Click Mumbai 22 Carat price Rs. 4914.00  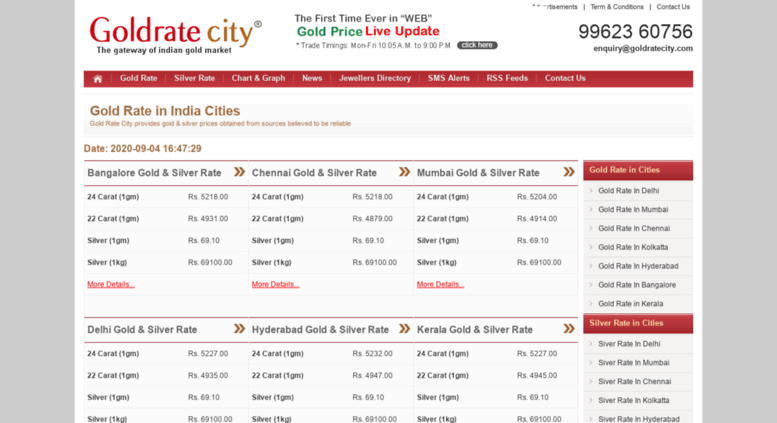(537, 218)
